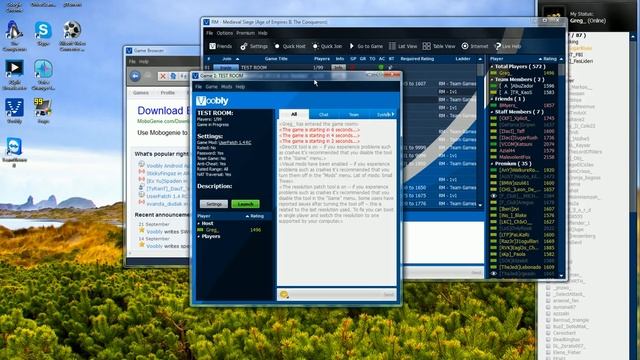The image size is (640, 360).
Task: Click red stop X in Game Browser
Action: [162, 76]
